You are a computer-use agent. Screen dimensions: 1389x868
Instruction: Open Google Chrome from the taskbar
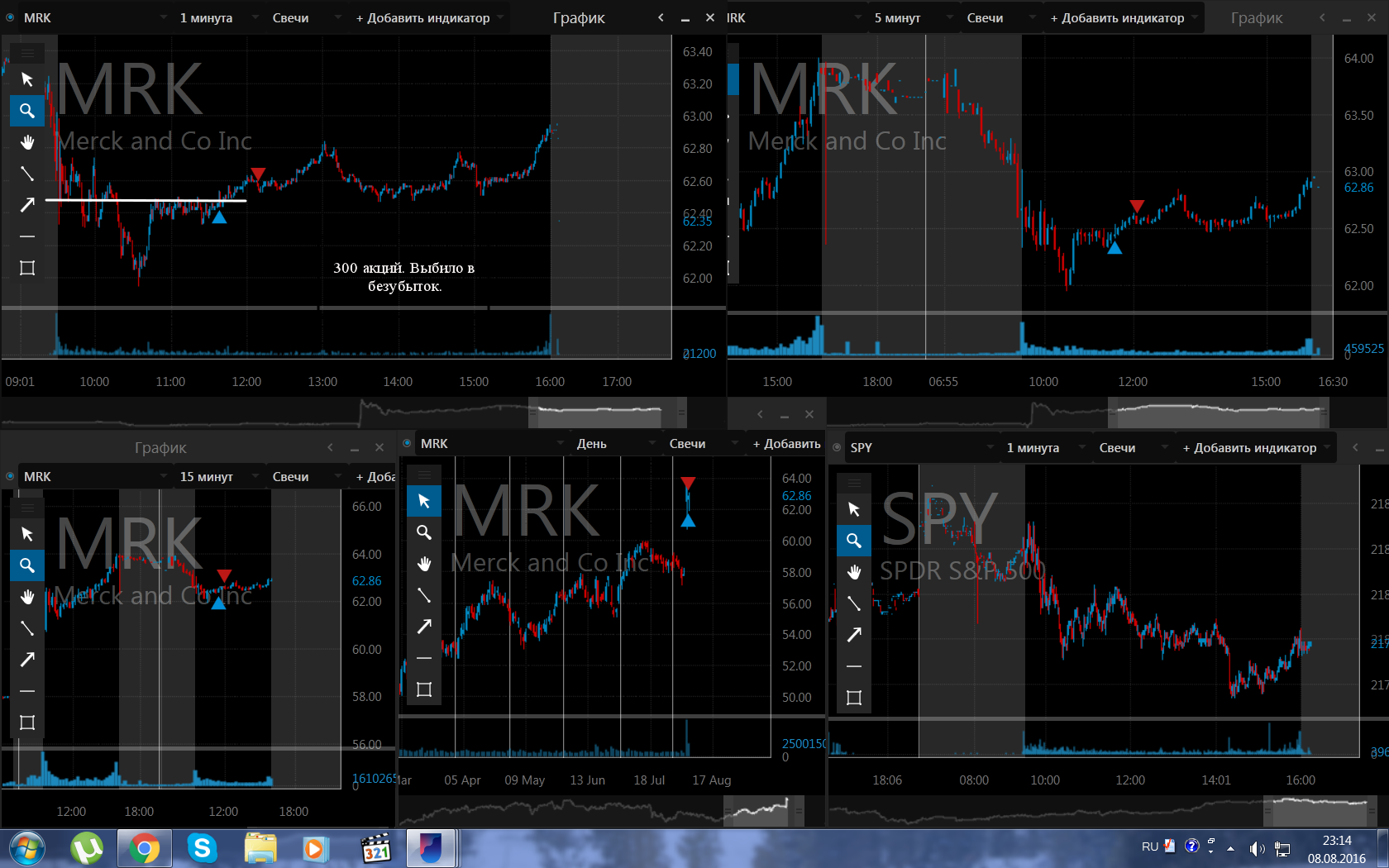point(144,848)
